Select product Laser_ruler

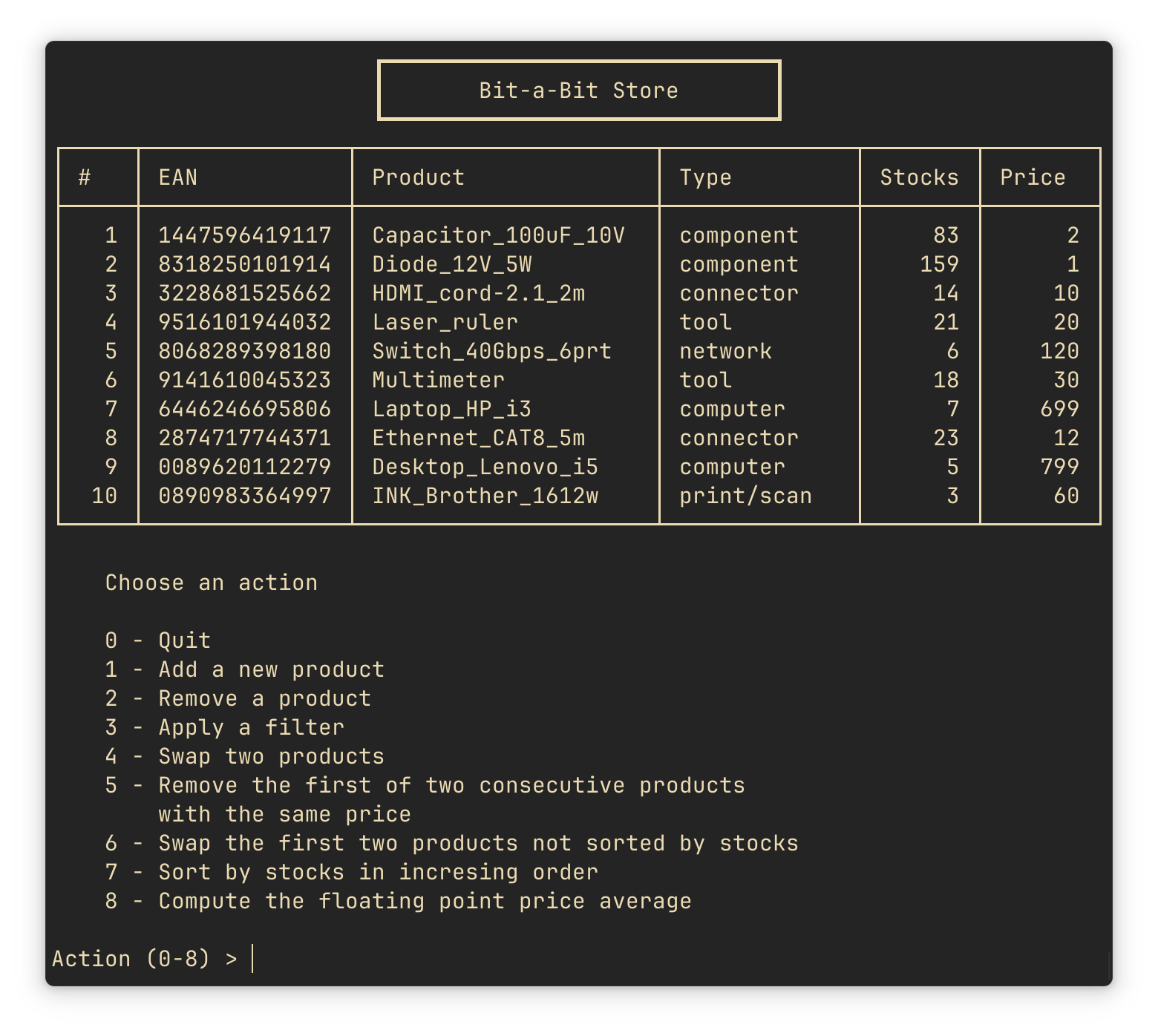[445, 322]
